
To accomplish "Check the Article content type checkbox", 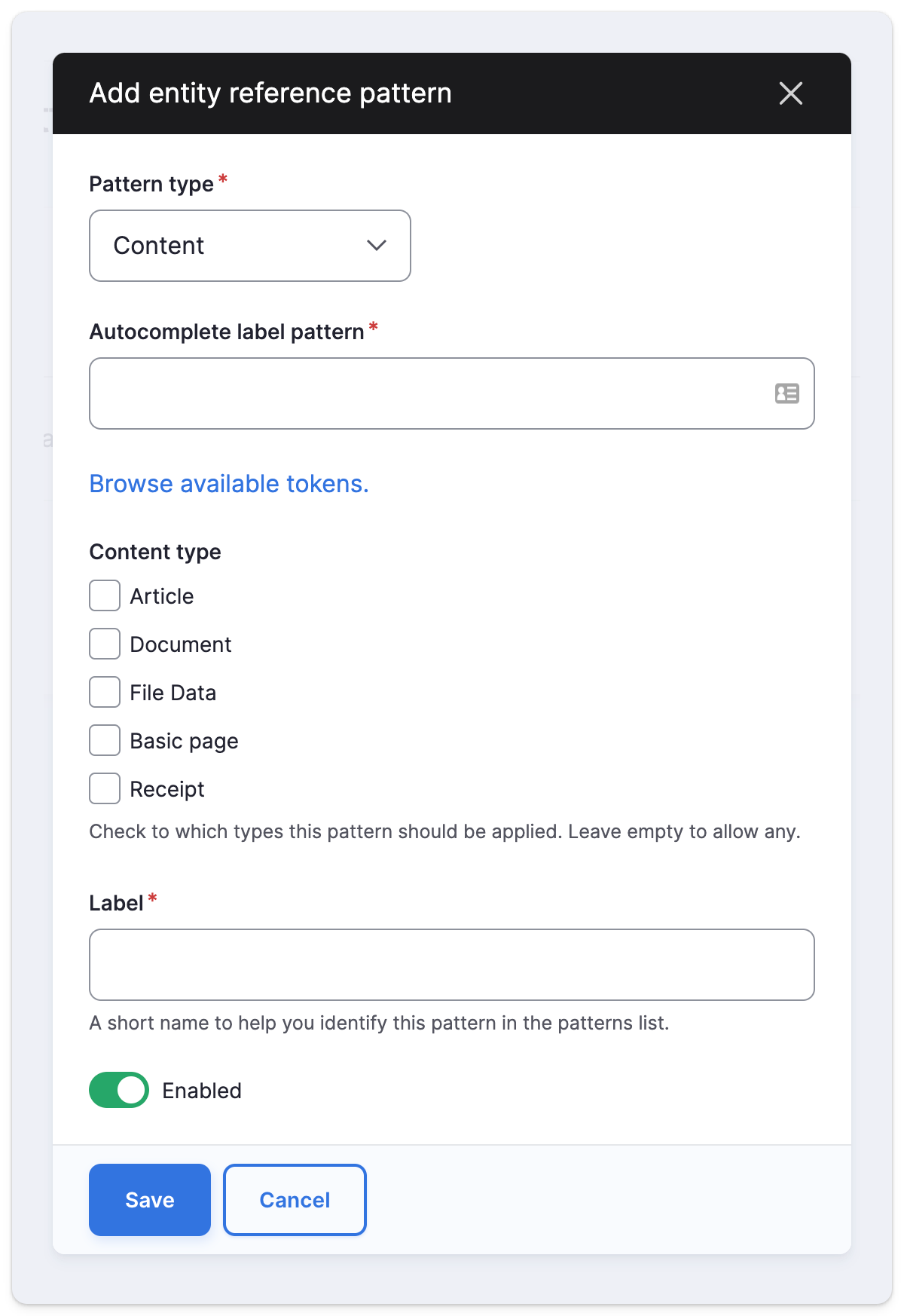I will tap(105, 595).
